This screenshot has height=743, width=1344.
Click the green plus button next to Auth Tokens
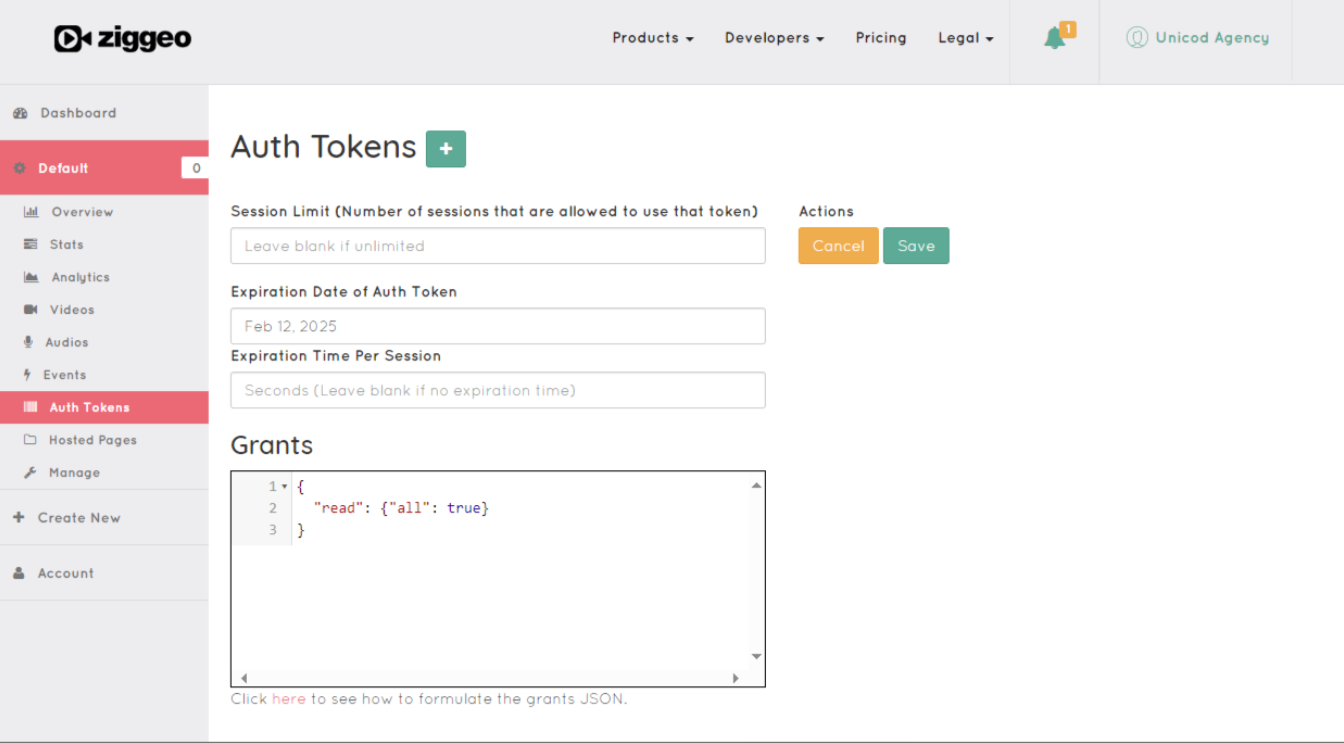[446, 149]
